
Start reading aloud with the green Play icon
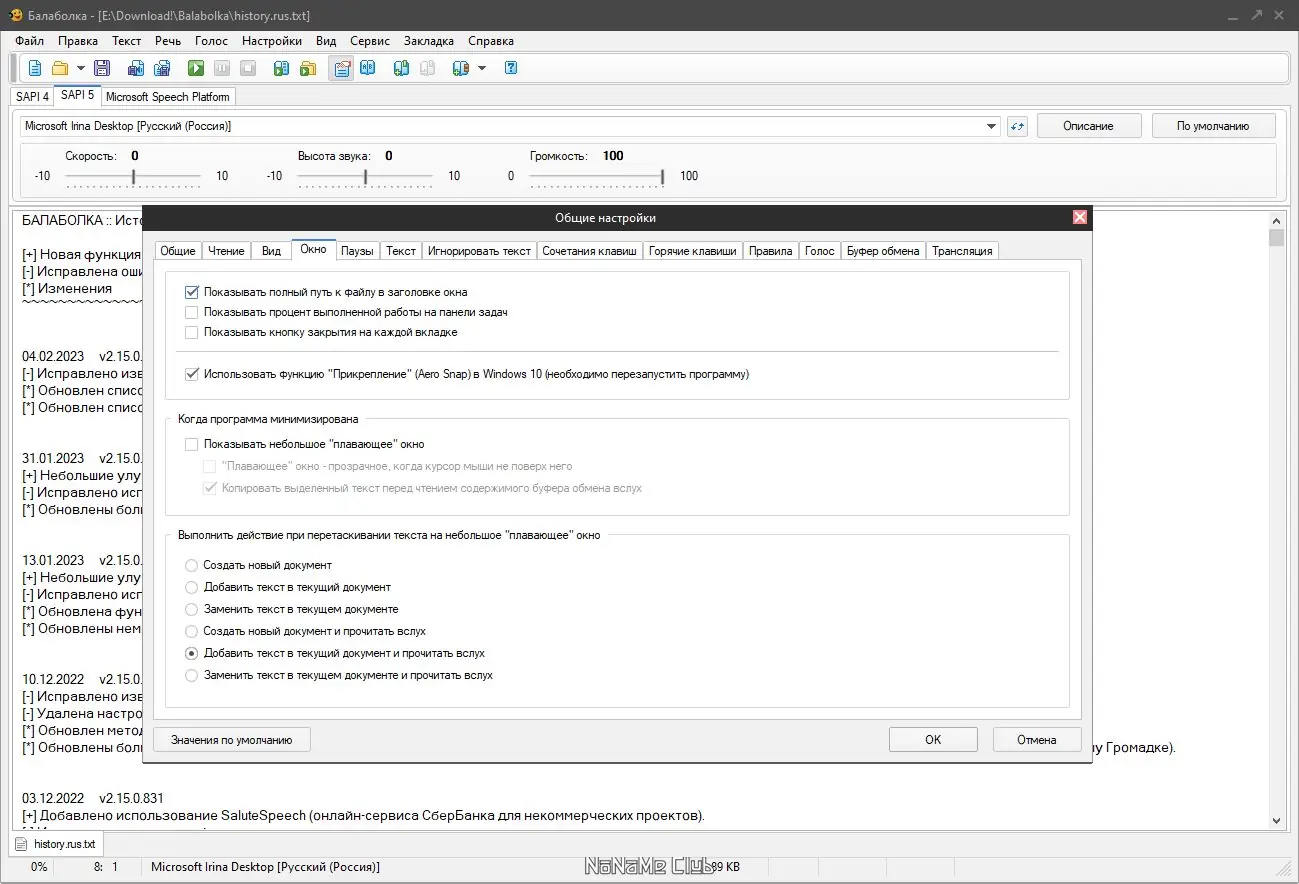click(x=196, y=68)
